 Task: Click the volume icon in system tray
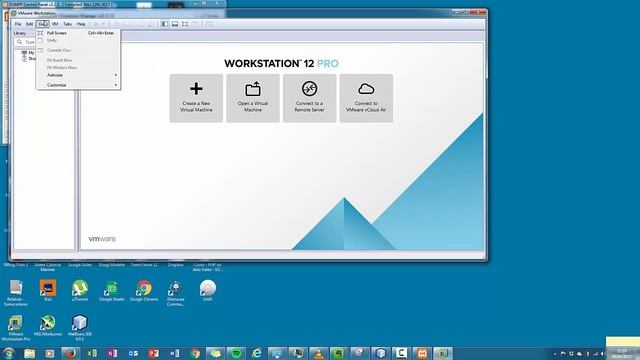click(603, 354)
